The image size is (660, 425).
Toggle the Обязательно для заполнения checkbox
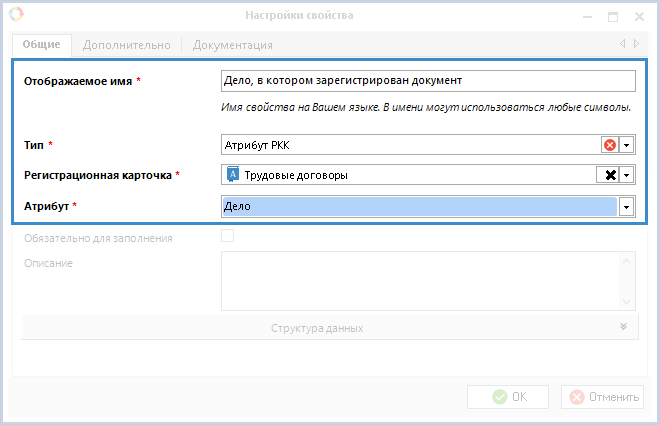[x=227, y=237]
